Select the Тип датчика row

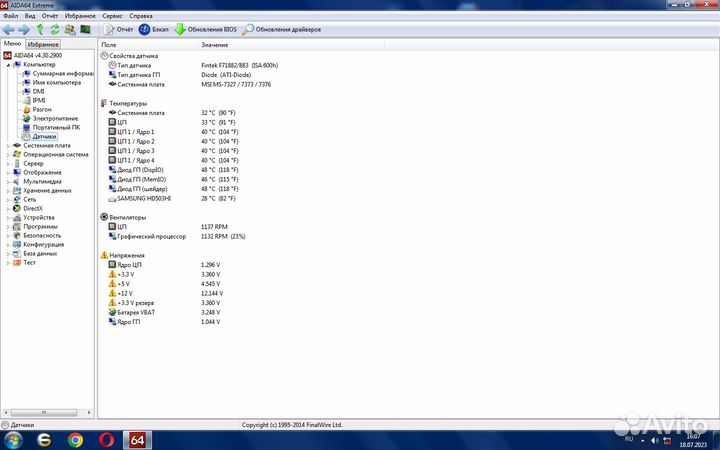click(193, 65)
